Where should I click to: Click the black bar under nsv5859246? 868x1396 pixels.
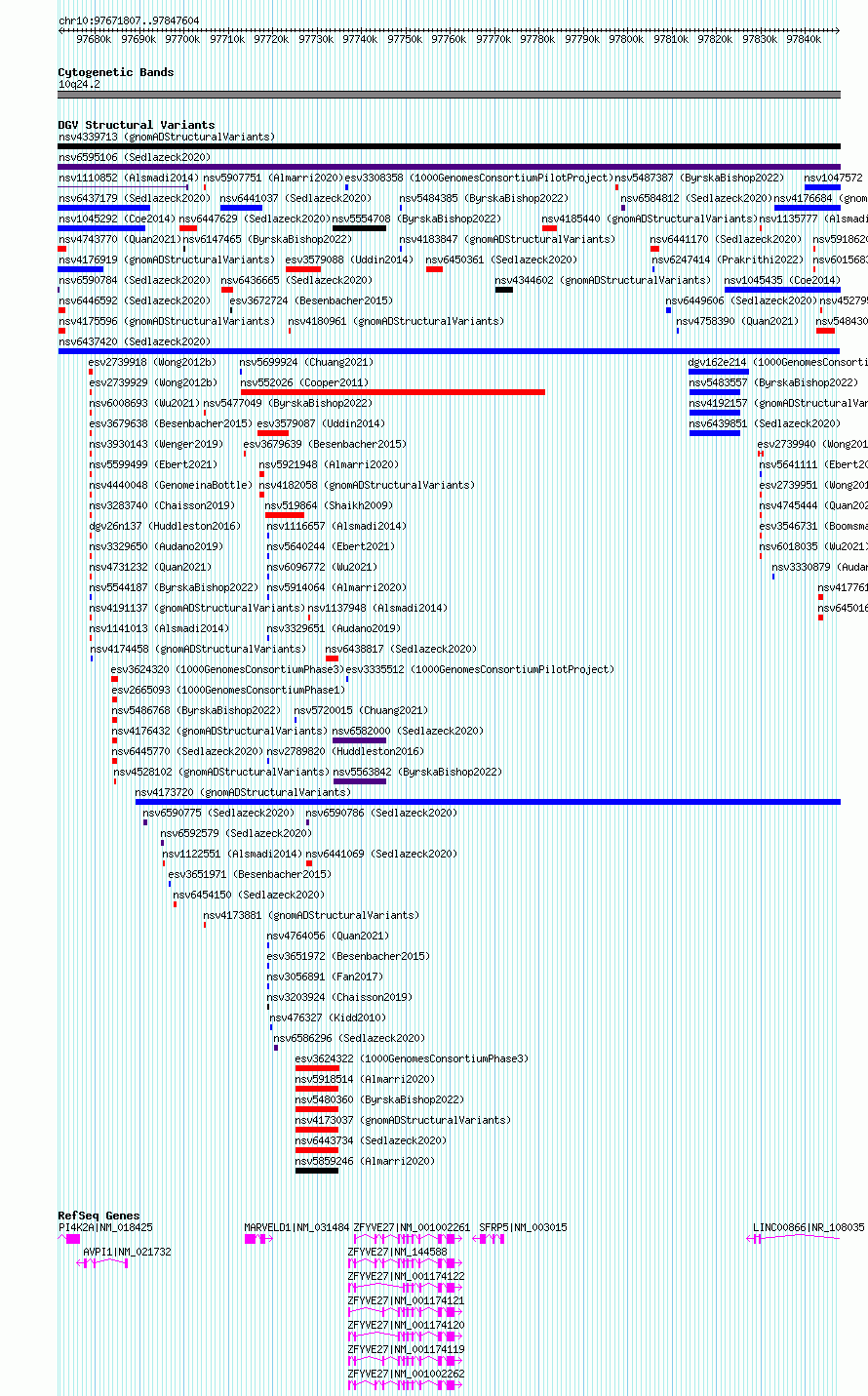[317, 1171]
